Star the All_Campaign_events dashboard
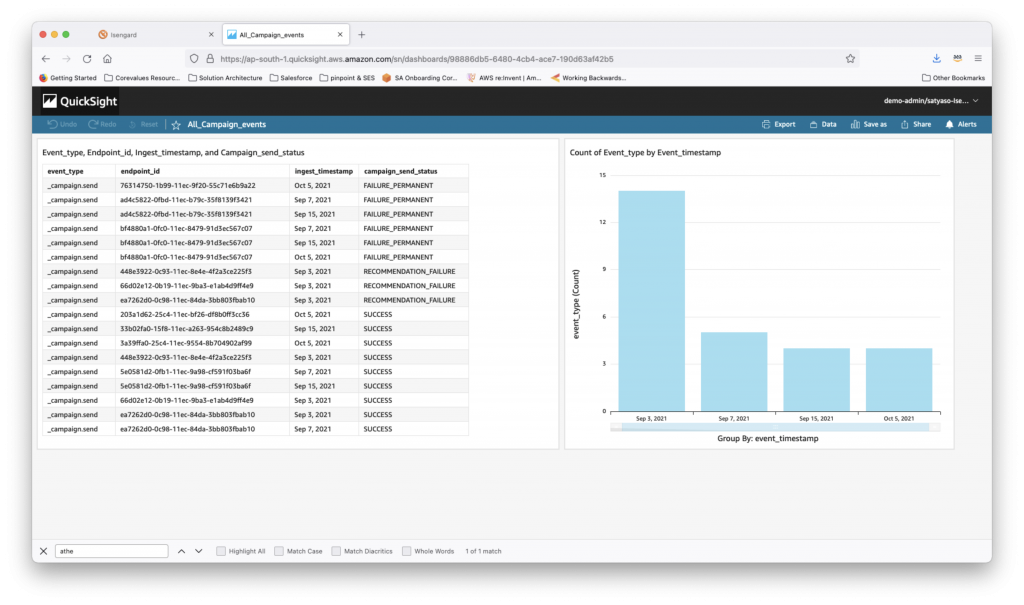Screen dimensions: 1024x605 176,125
